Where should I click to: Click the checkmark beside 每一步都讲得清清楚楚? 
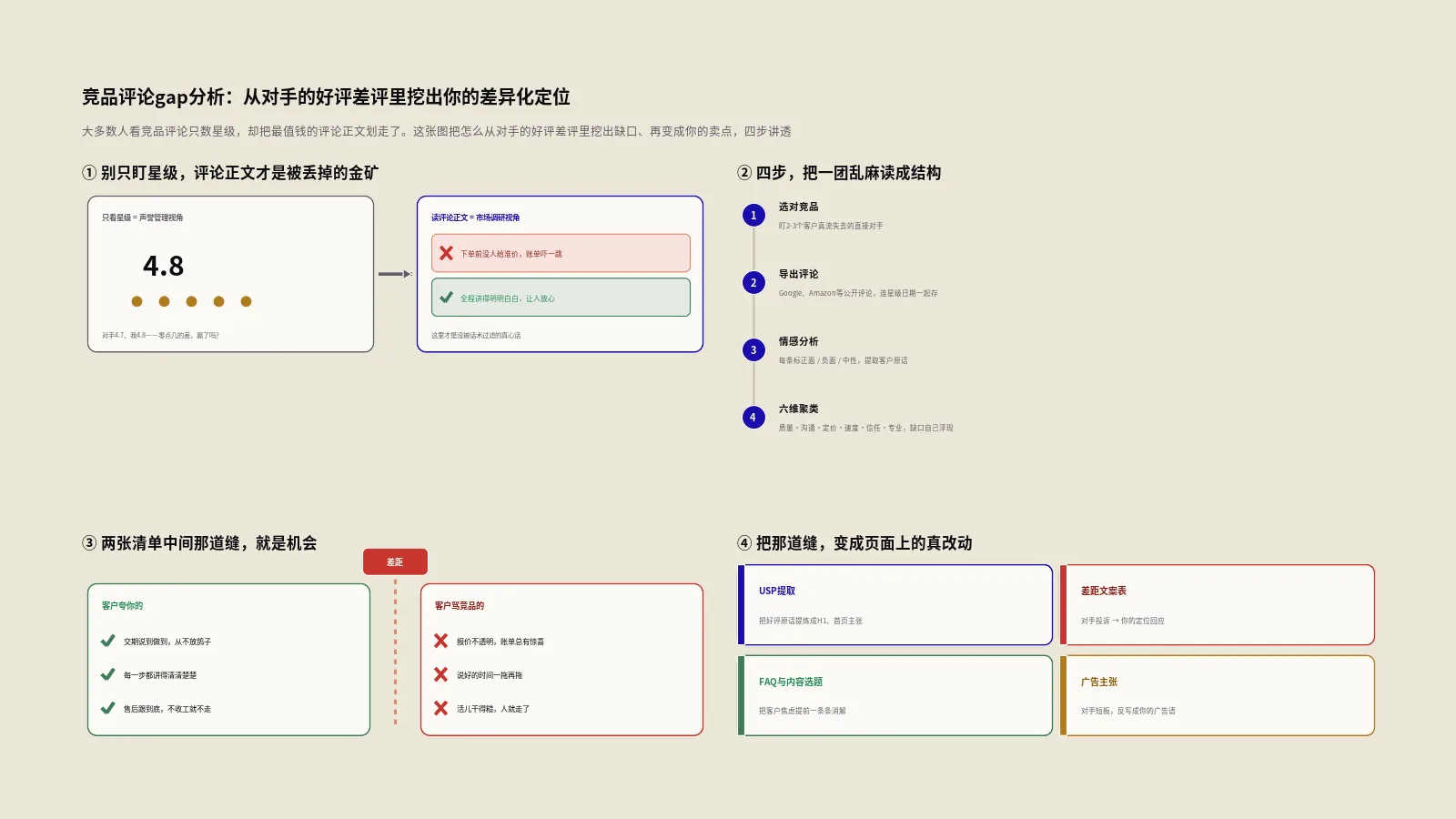107,674
